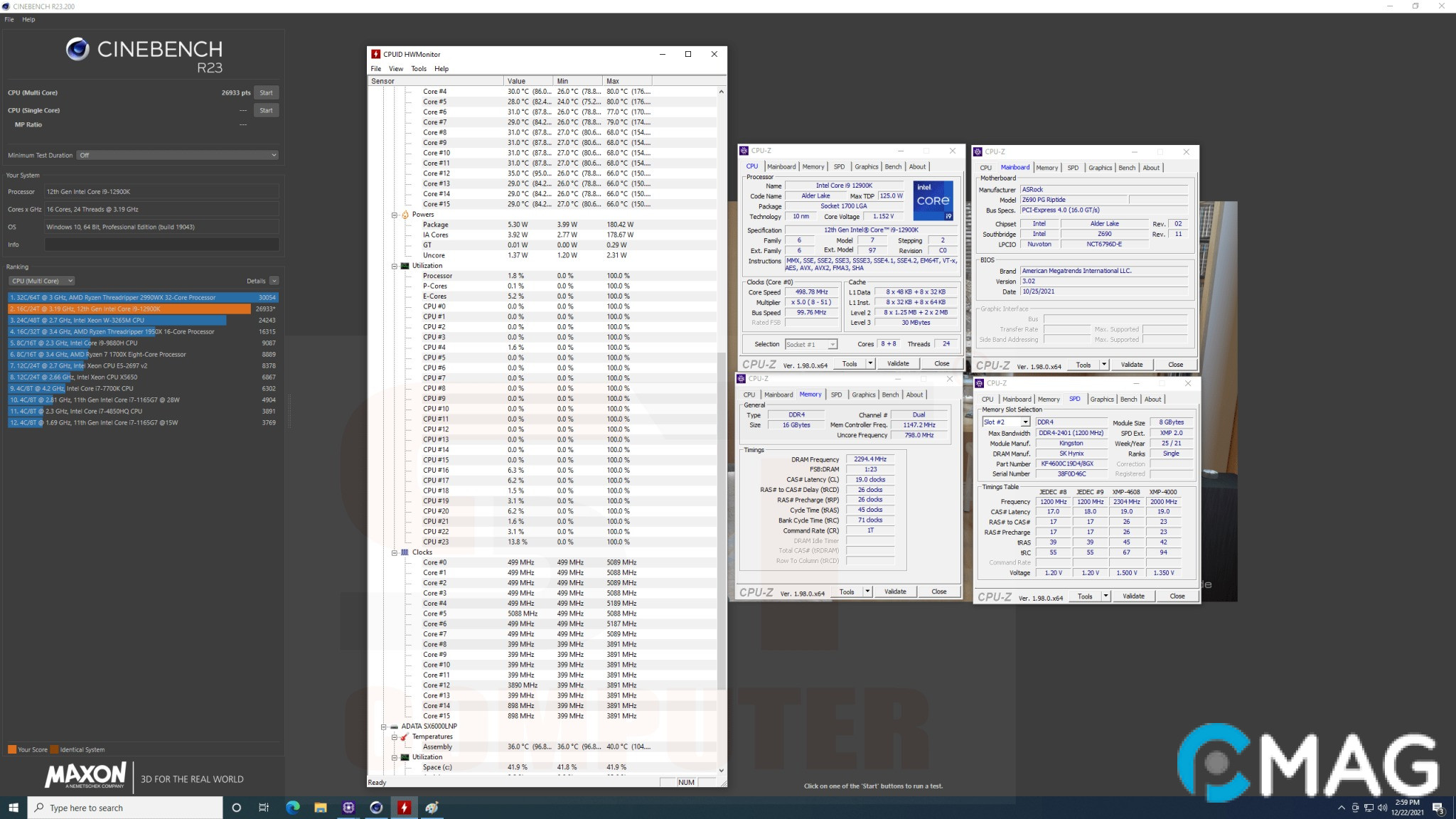
Task: Open File Explorer from the taskbar
Action: (321, 808)
